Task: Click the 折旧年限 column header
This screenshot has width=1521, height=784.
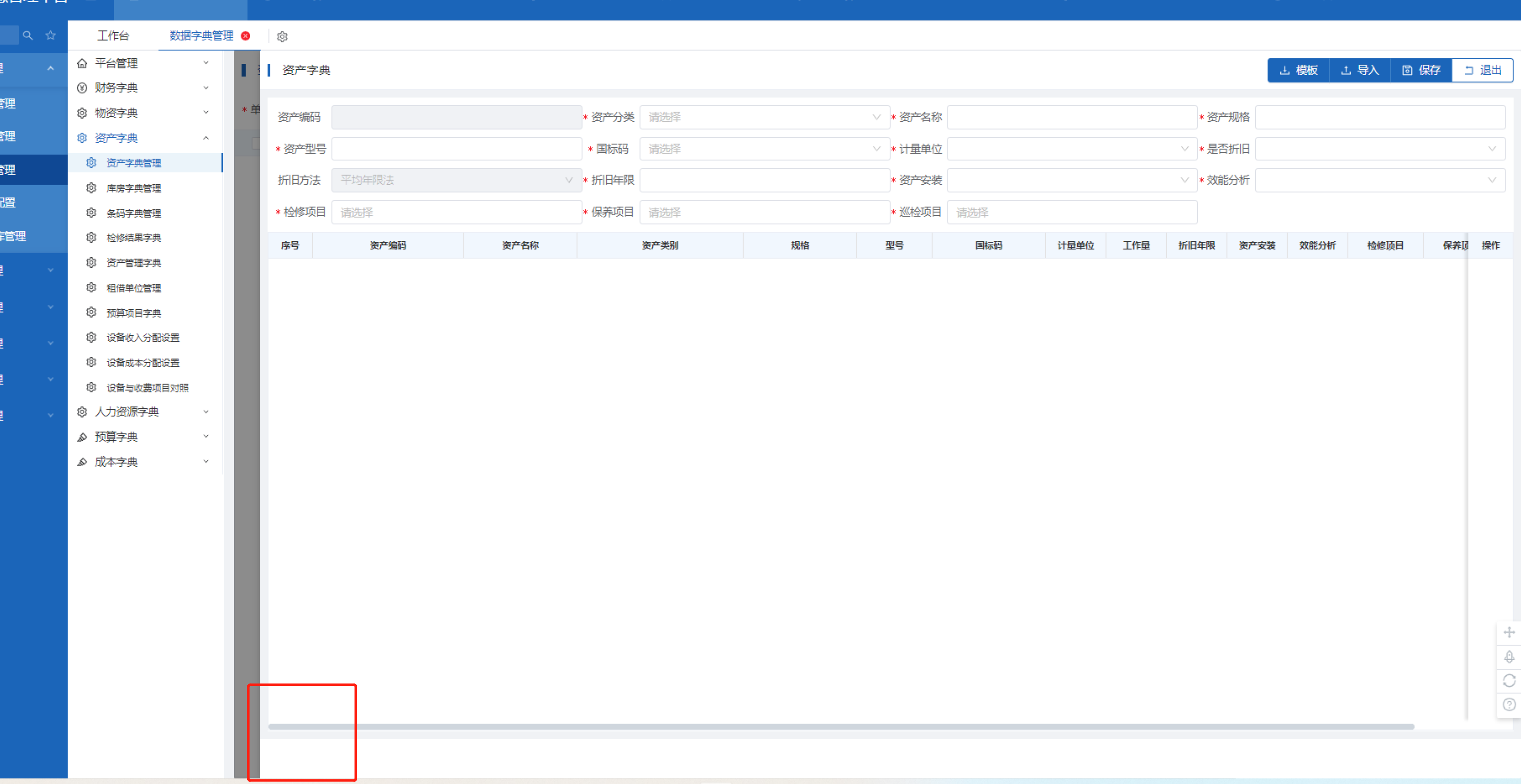Action: (1196, 245)
